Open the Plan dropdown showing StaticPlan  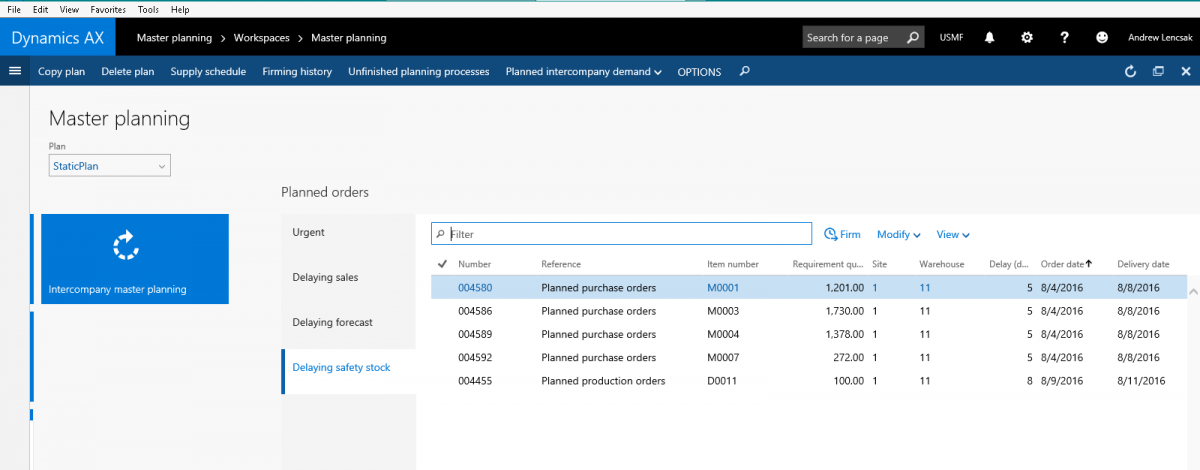pyautogui.click(x=110, y=166)
